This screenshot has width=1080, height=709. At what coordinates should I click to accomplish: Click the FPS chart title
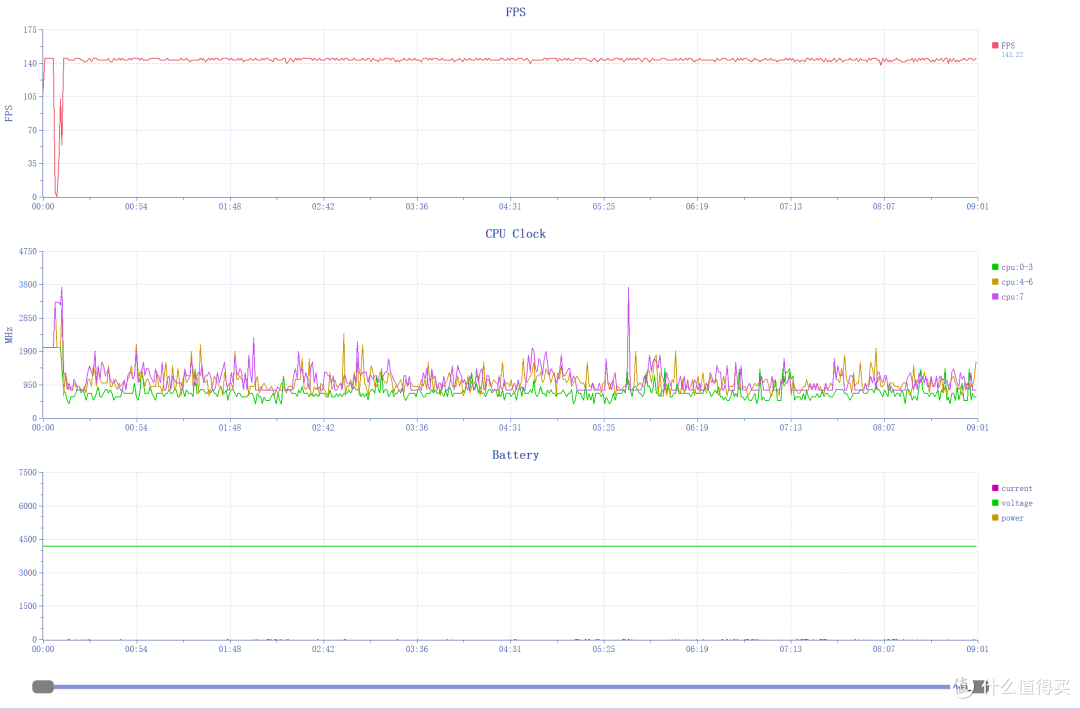(x=515, y=12)
